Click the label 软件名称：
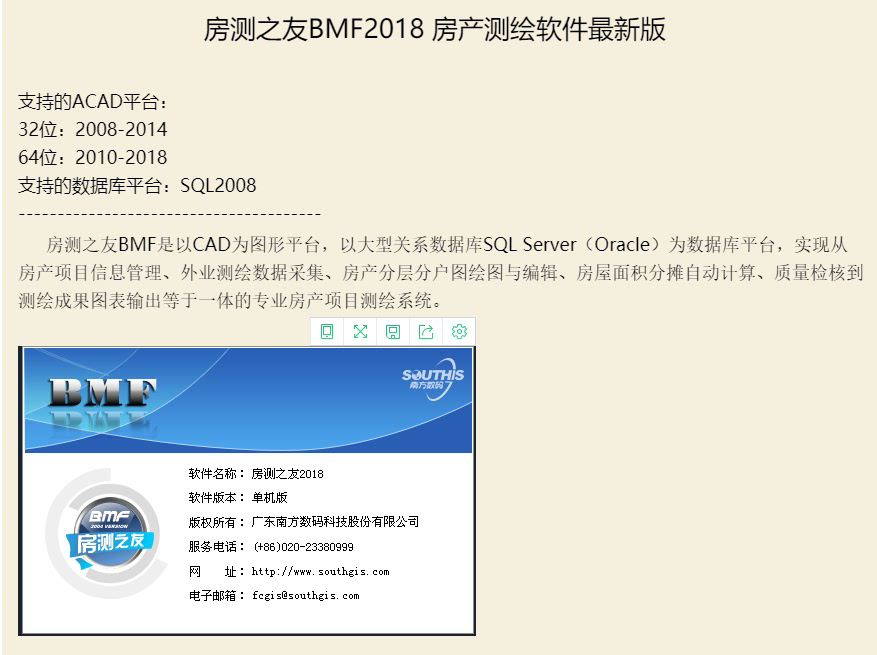Viewport: 877px width, 655px height. pyautogui.click(x=217, y=474)
